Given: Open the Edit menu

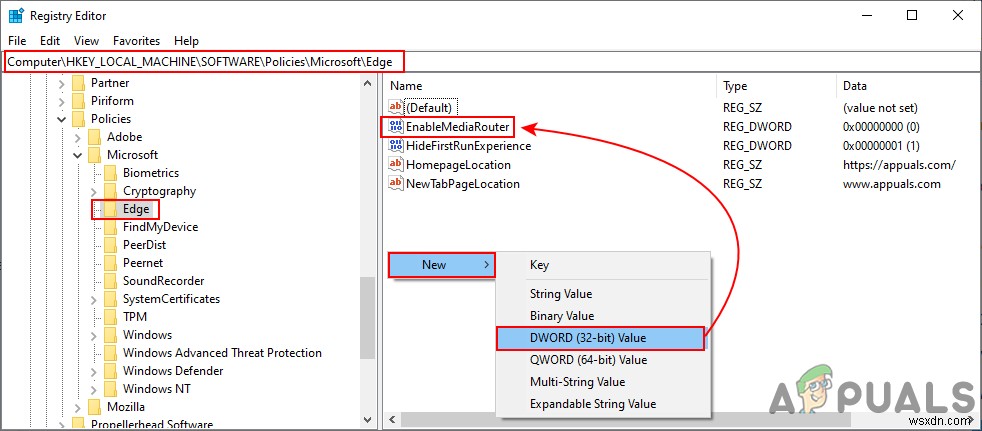Looking at the screenshot, I should pos(50,41).
